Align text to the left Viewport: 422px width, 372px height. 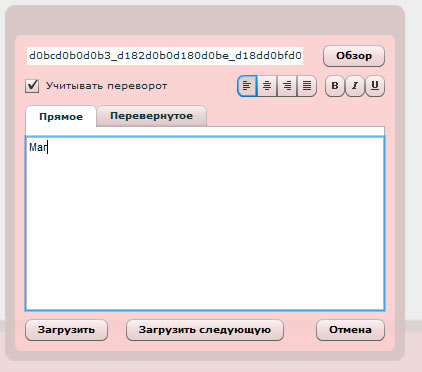[x=247, y=86]
